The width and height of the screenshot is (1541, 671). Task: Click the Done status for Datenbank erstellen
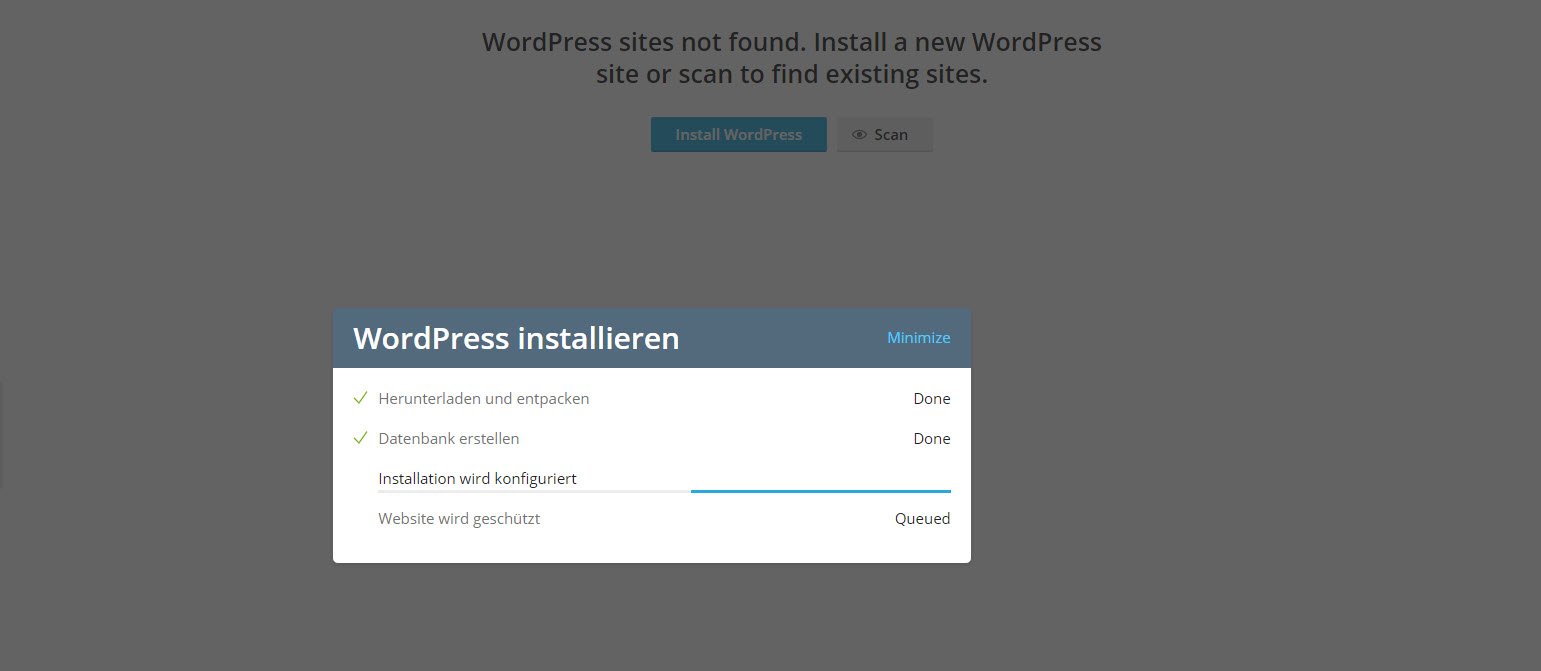click(931, 438)
